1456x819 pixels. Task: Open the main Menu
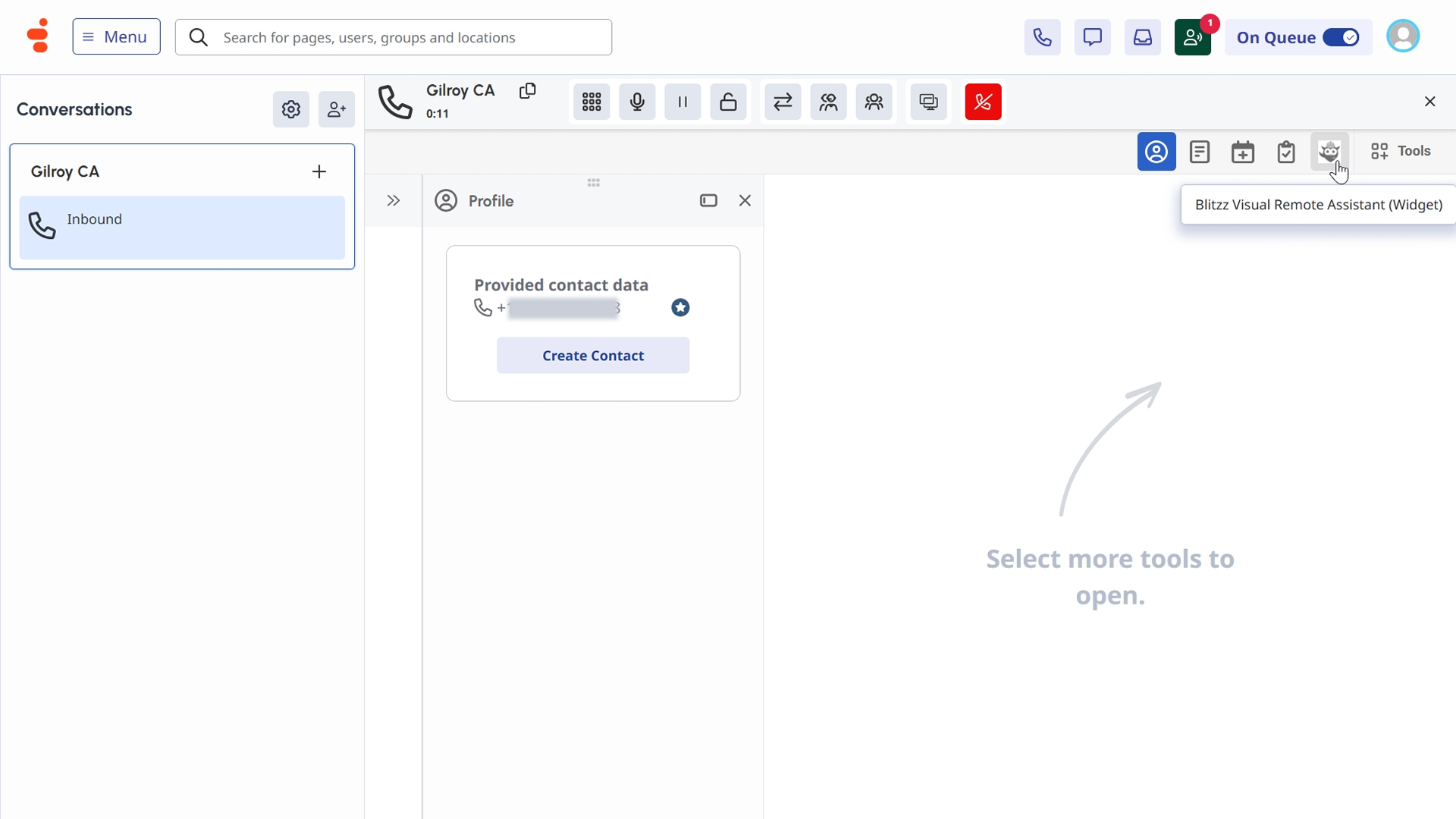point(116,36)
